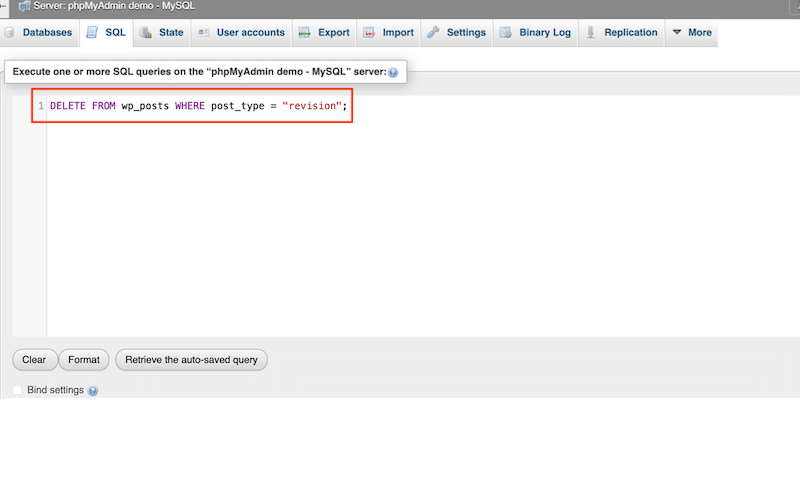Click the User accounts card icon
The height and width of the screenshot is (501, 800).
204,33
